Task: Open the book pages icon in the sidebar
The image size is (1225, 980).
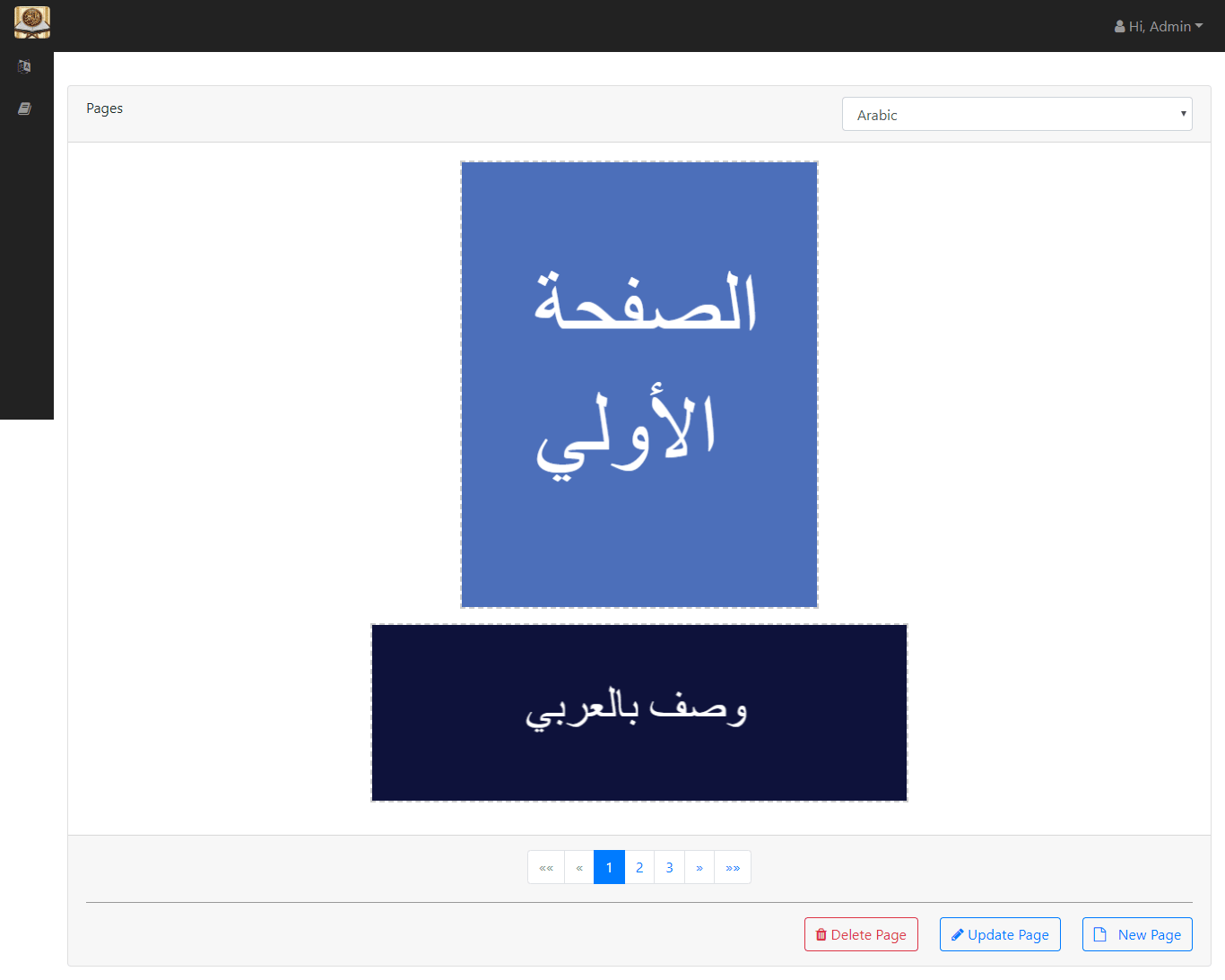Action: (25, 108)
